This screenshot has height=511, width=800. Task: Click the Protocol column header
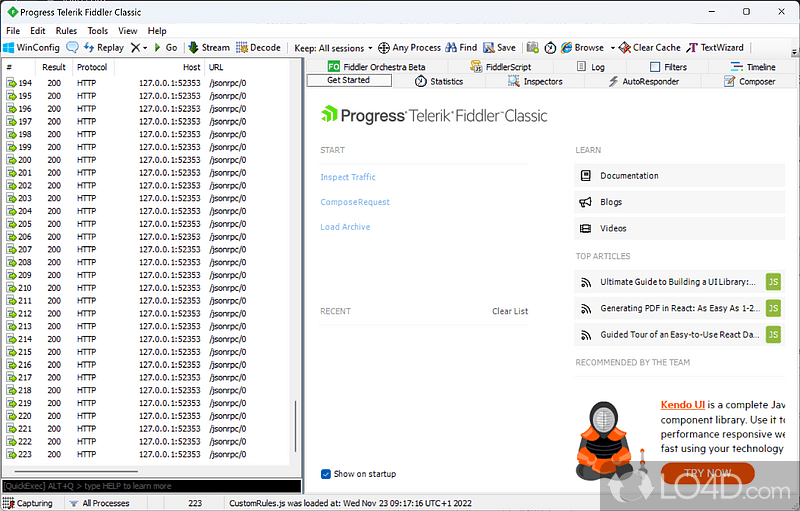coord(92,67)
